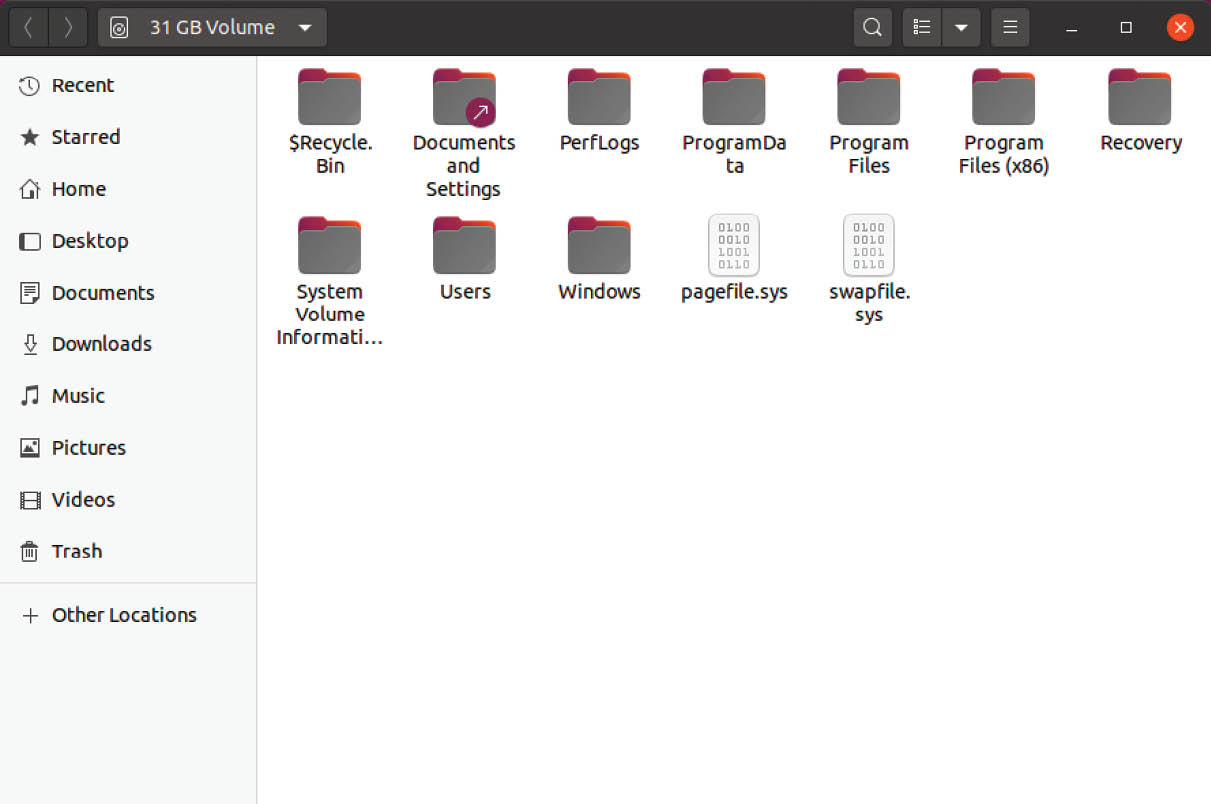Select the Users folder icon
This screenshot has height=804, width=1211.
pos(464,247)
